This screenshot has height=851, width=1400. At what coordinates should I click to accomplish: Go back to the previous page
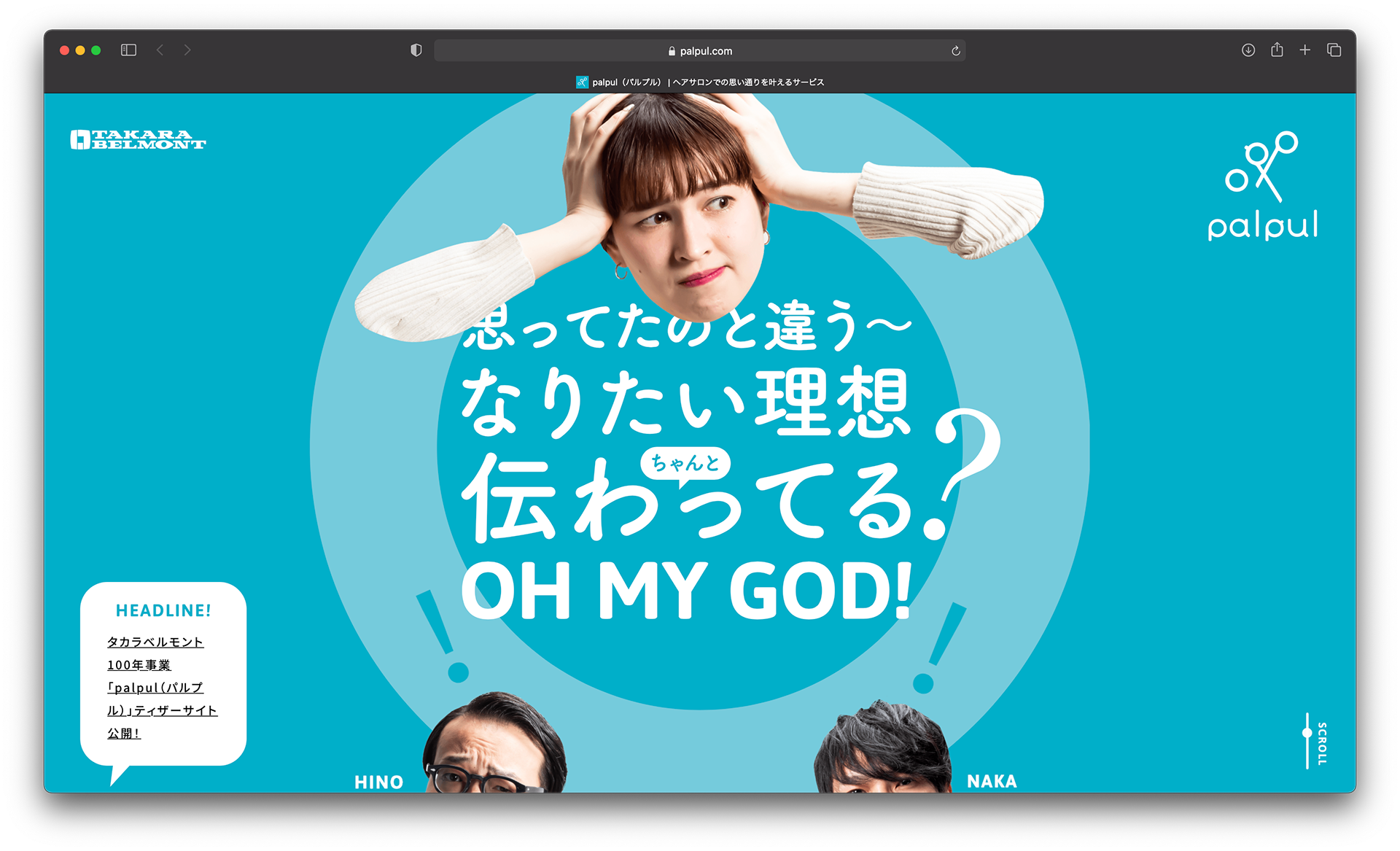[x=160, y=50]
